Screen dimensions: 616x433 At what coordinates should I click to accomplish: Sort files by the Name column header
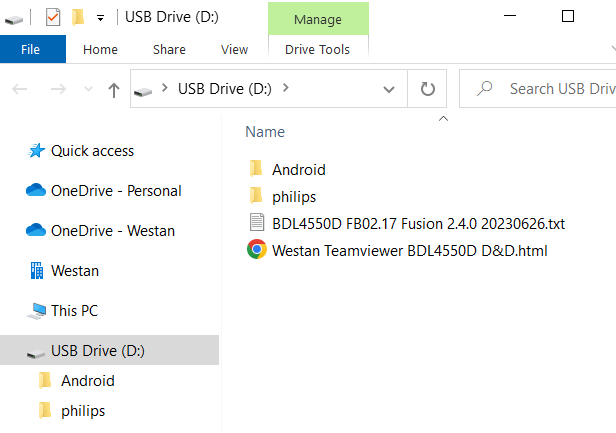tap(265, 131)
